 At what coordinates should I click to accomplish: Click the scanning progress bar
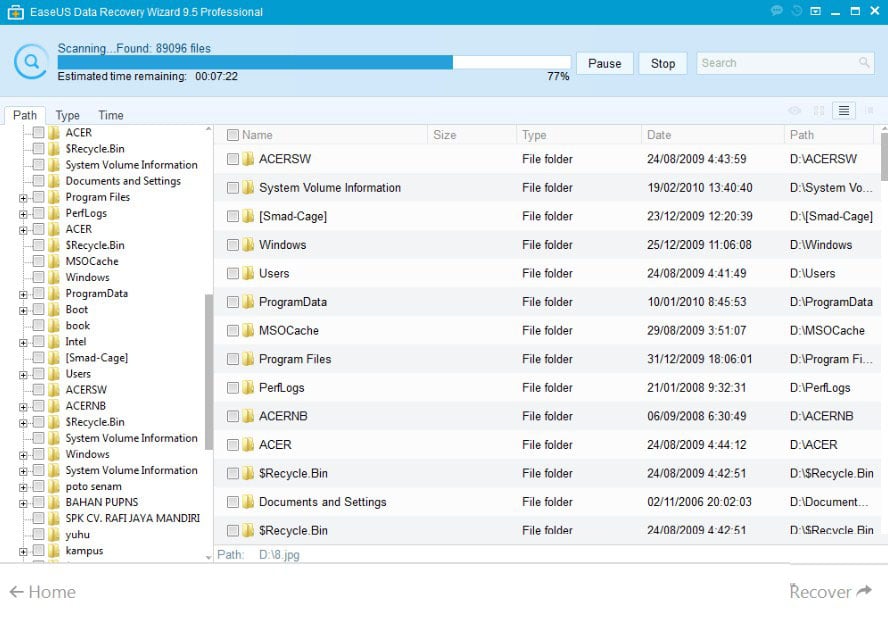(x=314, y=62)
